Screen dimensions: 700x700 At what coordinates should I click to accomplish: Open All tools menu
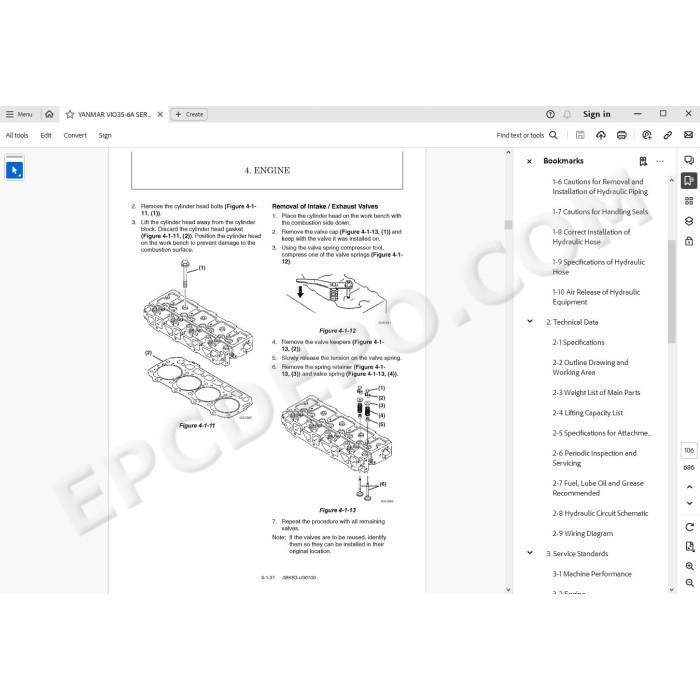17,135
